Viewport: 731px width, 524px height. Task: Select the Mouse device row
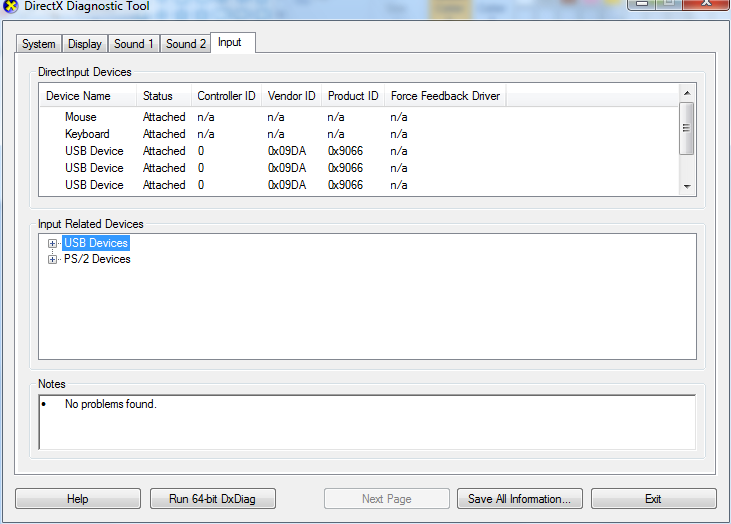point(359,117)
